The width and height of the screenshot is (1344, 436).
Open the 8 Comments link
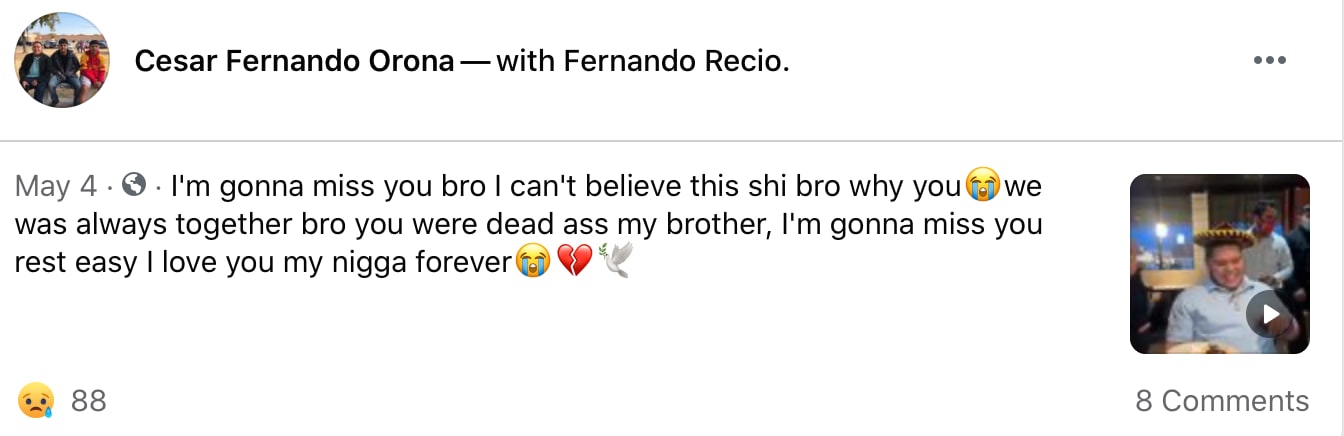1221,401
